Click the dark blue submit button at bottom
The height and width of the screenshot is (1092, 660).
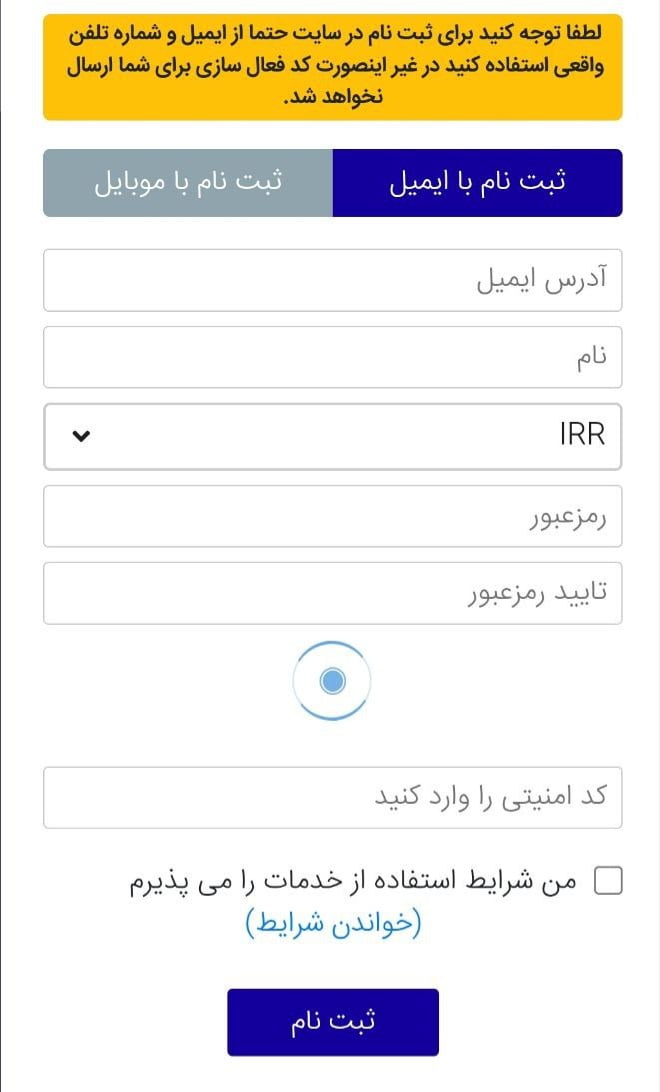click(332, 1021)
